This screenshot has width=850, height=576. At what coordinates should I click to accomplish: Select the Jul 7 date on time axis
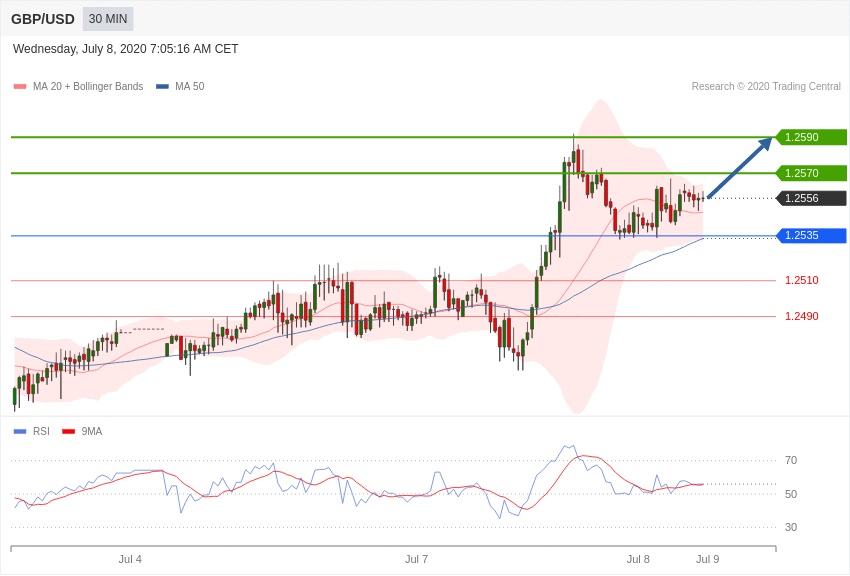pos(416,559)
